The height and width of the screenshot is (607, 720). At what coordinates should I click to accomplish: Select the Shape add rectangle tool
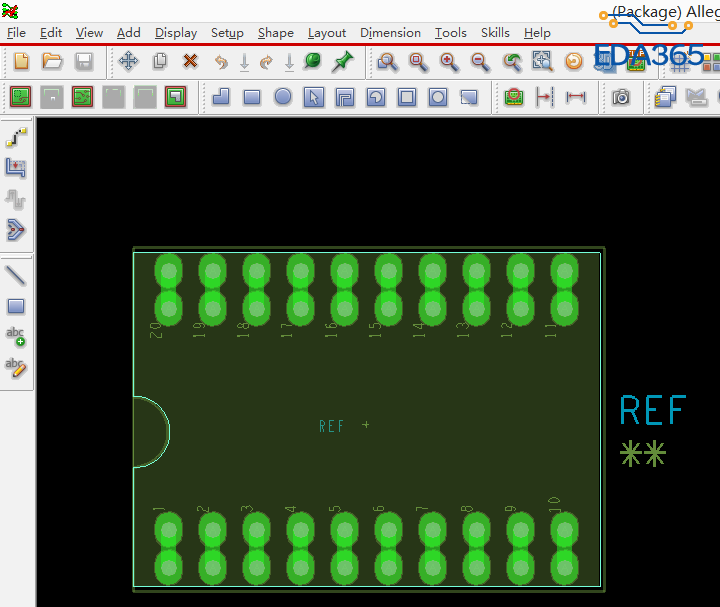252,97
